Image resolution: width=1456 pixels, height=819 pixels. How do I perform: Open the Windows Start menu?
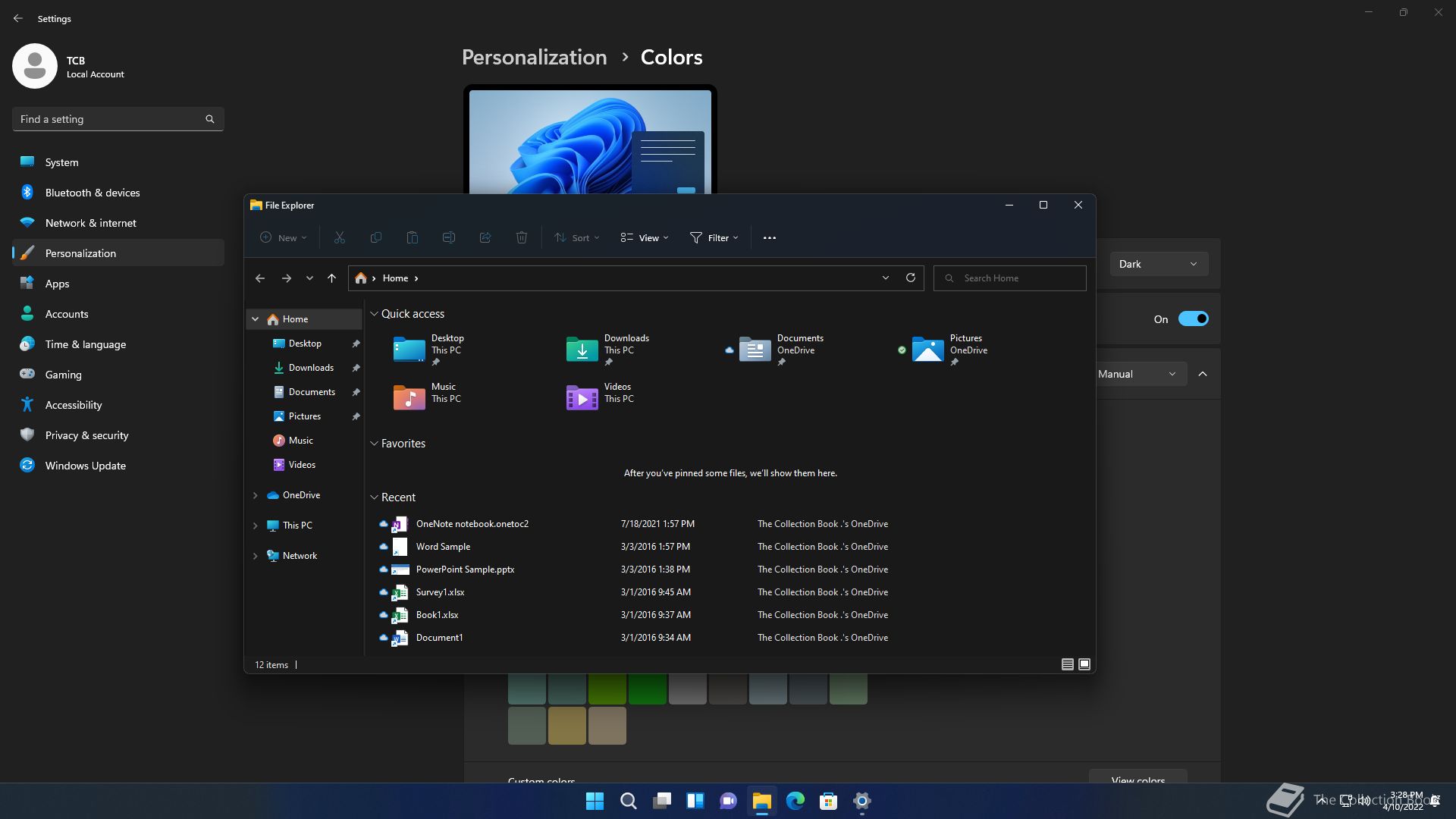pos(595,801)
